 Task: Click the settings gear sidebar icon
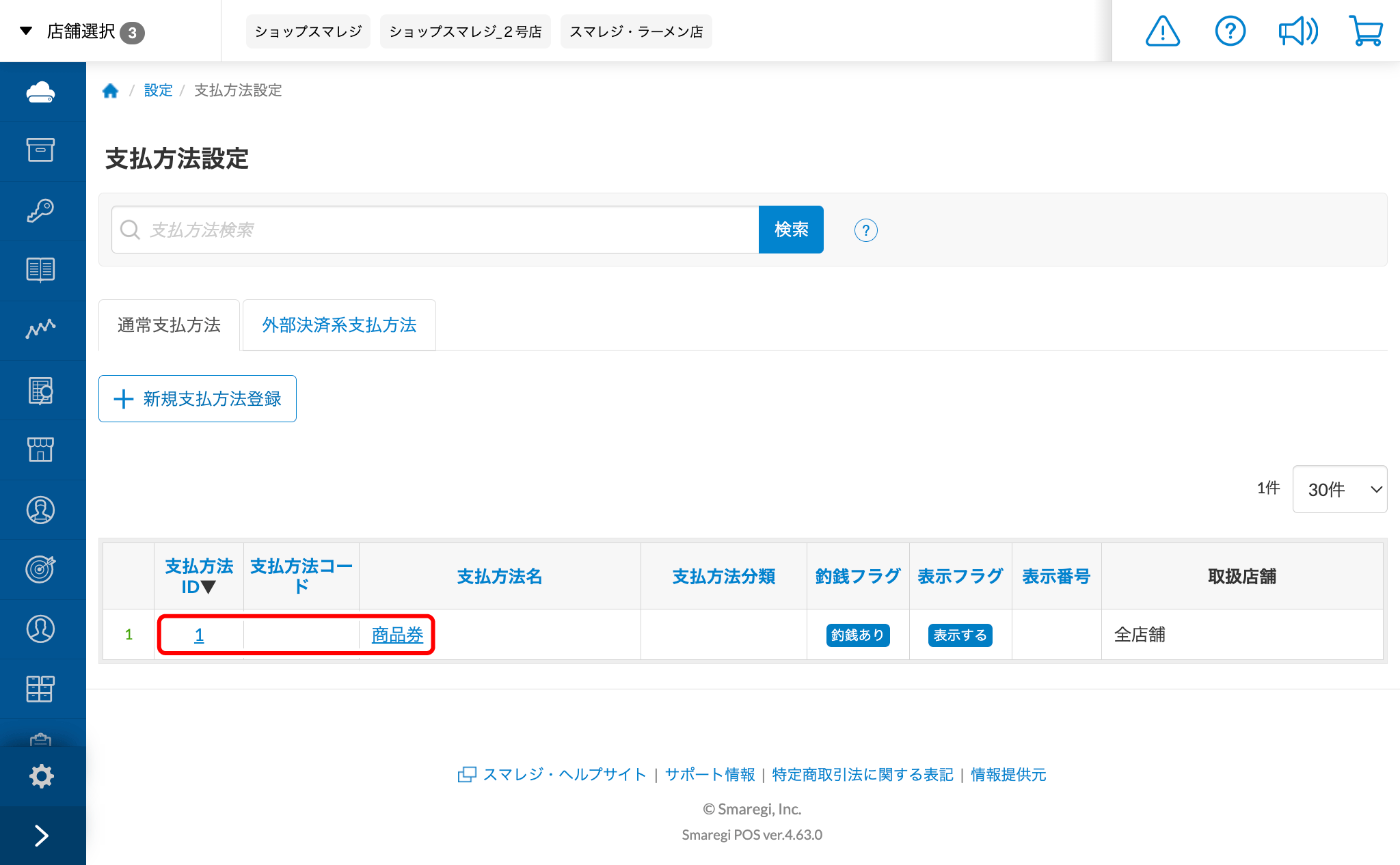41,776
